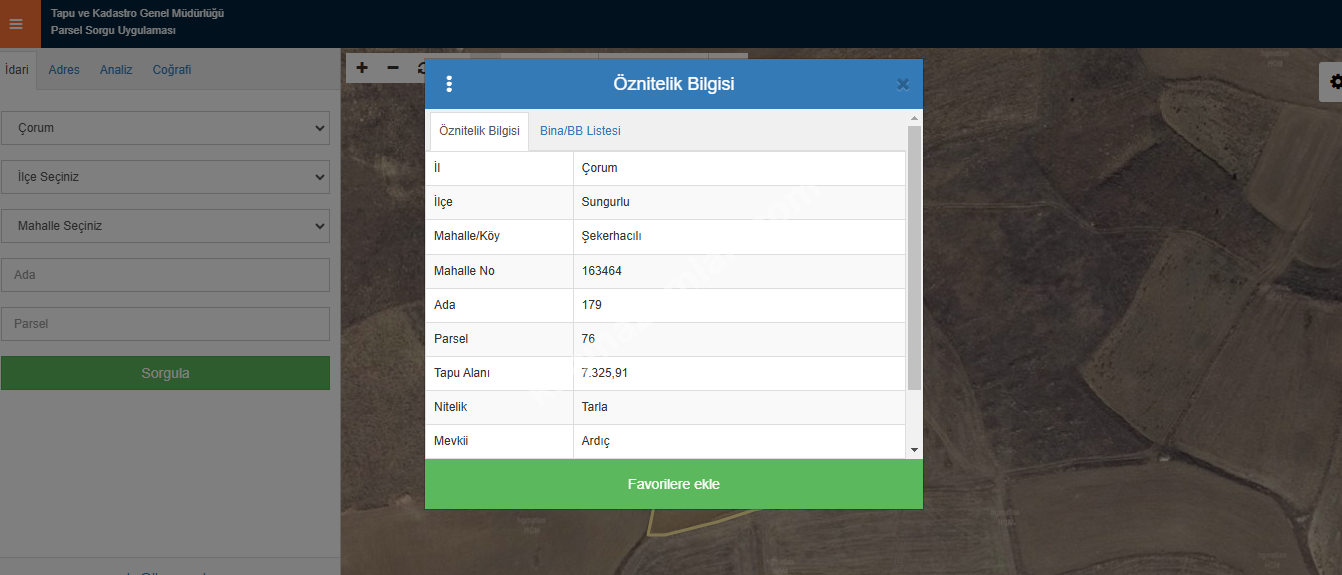
Task: Open the Mahalle Seçiniz dropdown
Action: click(x=165, y=226)
